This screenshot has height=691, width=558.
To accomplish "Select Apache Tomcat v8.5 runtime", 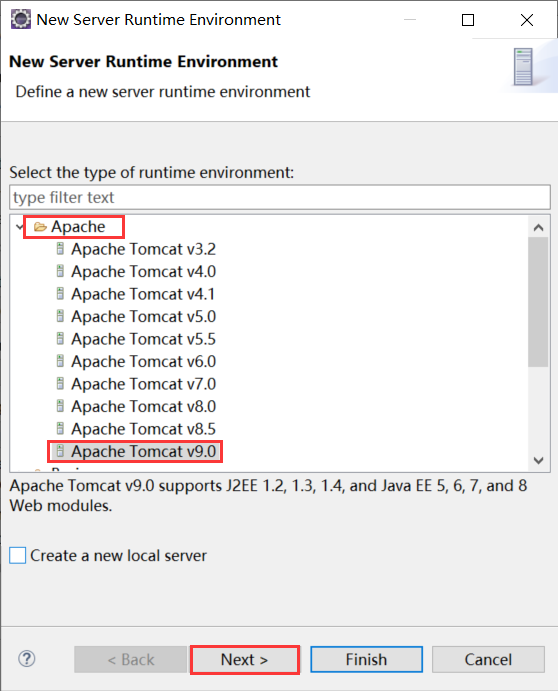I will pos(144,429).
